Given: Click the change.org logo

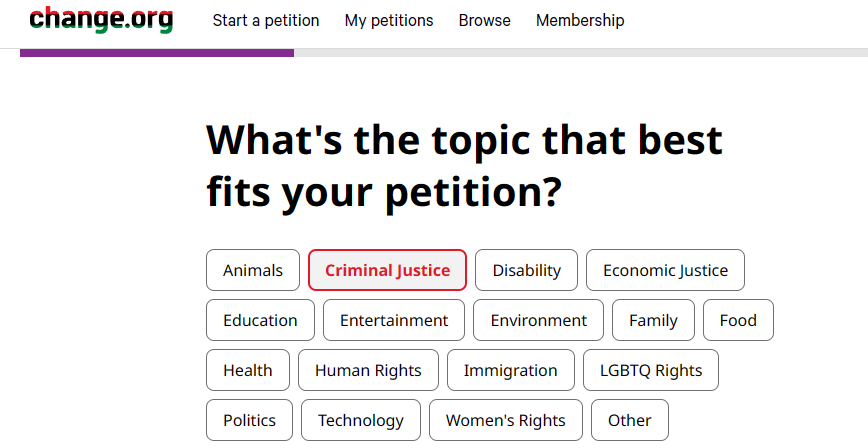Looking at the screenshot, I should [x=101, y=19].
